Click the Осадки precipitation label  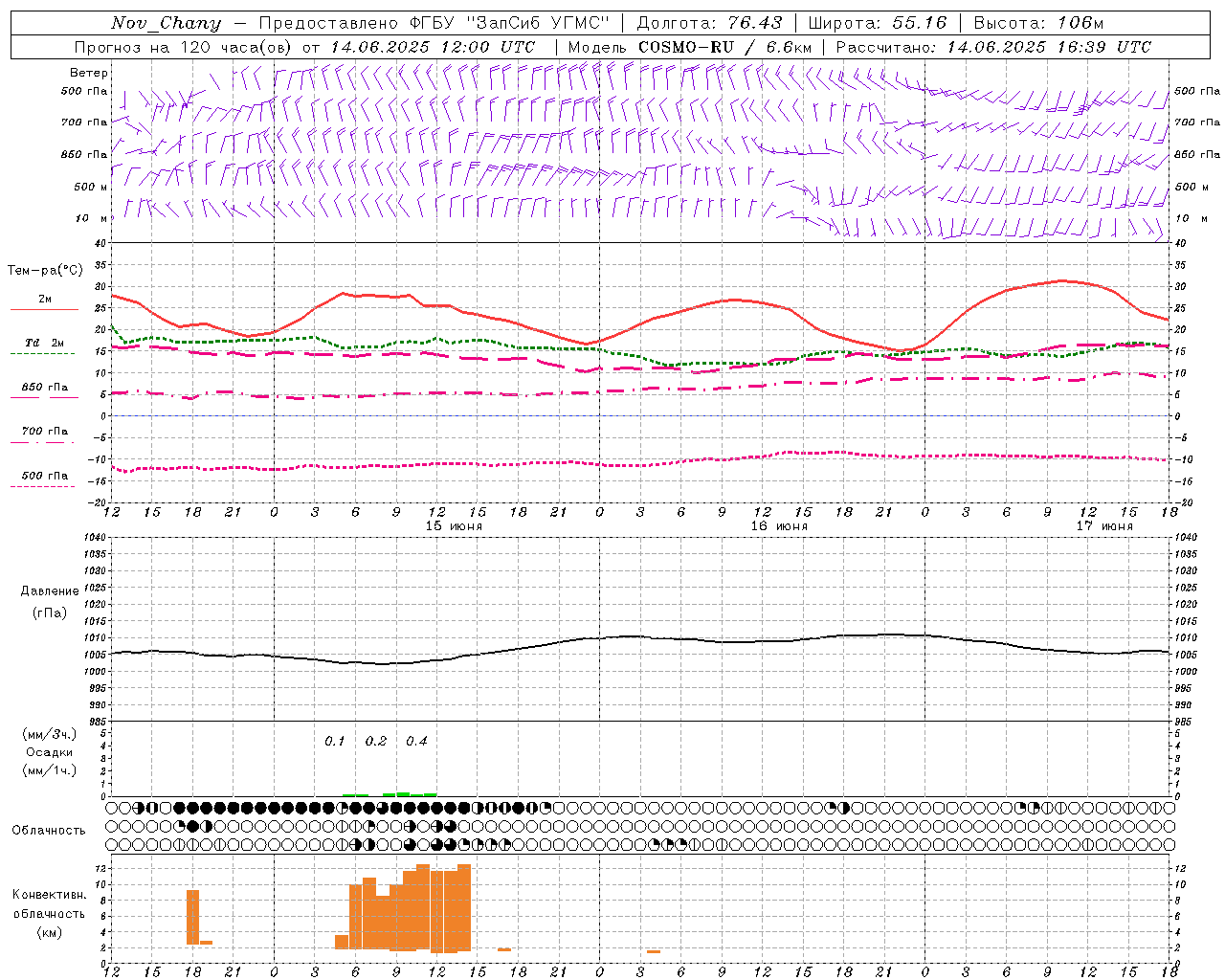click(49, 752)
